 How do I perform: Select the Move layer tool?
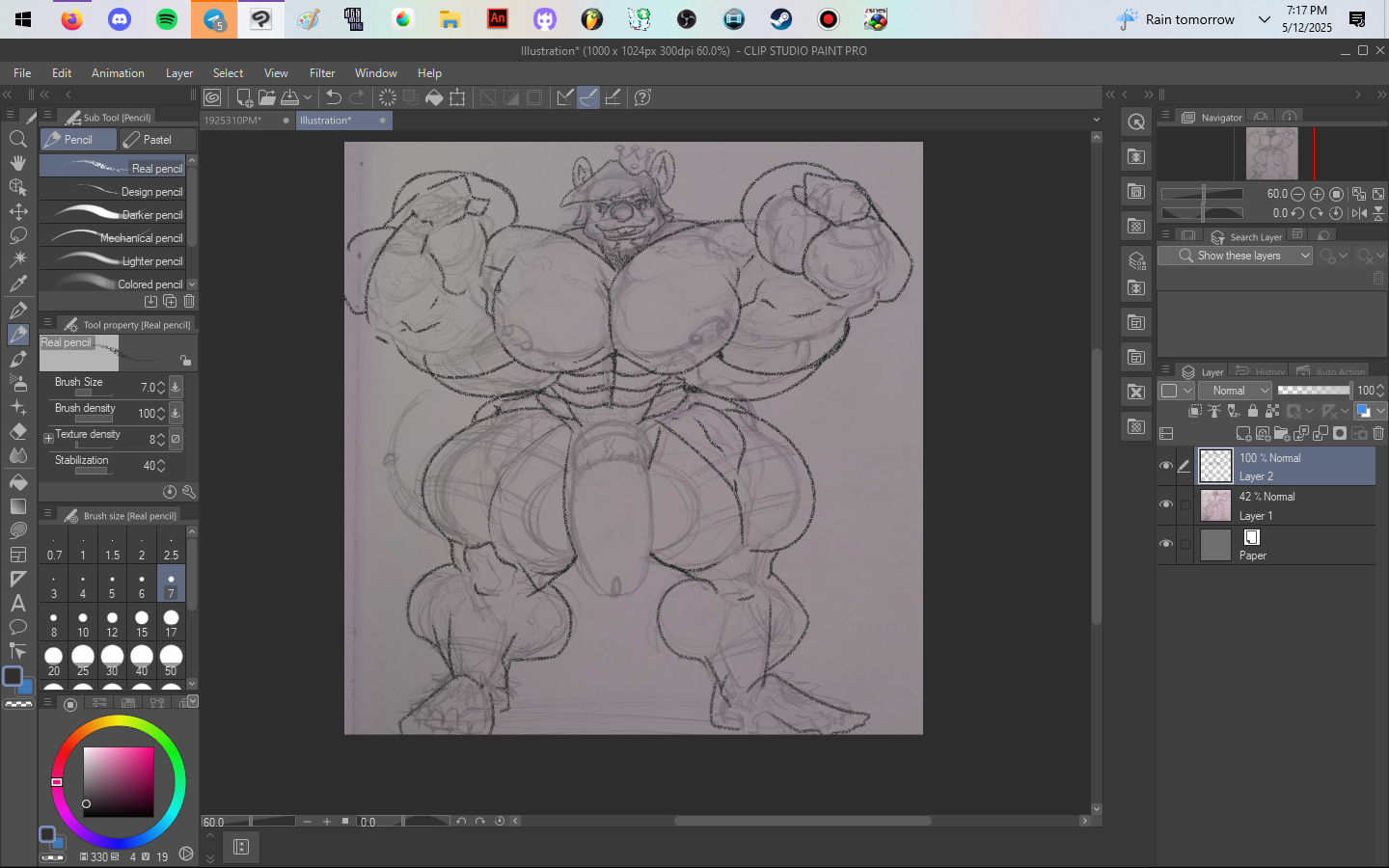17,211
